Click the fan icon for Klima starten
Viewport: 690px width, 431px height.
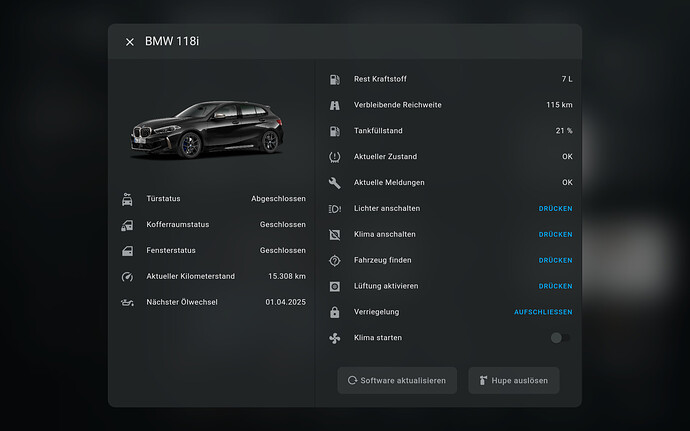pyautogui.click(x=334, y=338)
